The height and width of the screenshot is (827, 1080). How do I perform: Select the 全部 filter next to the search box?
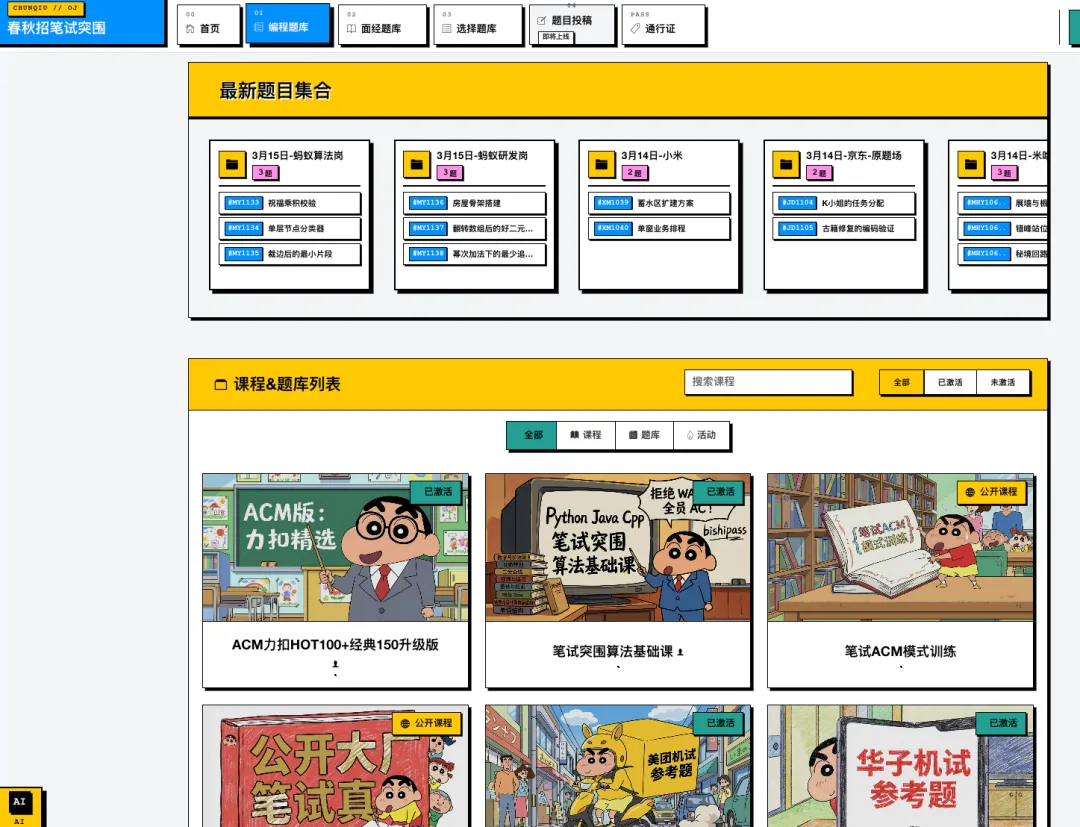(x=900, y=382)
